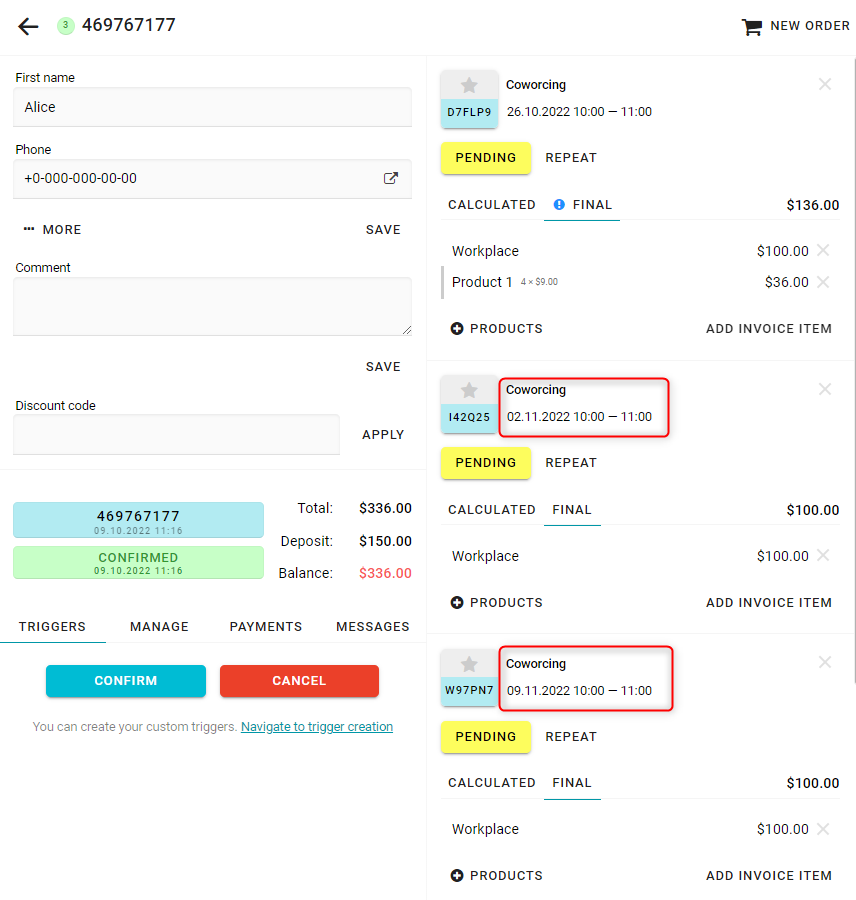Open the shopping cart New Order icon
The height and width of the screenshot is (900, 856).
tap(752, 26)
